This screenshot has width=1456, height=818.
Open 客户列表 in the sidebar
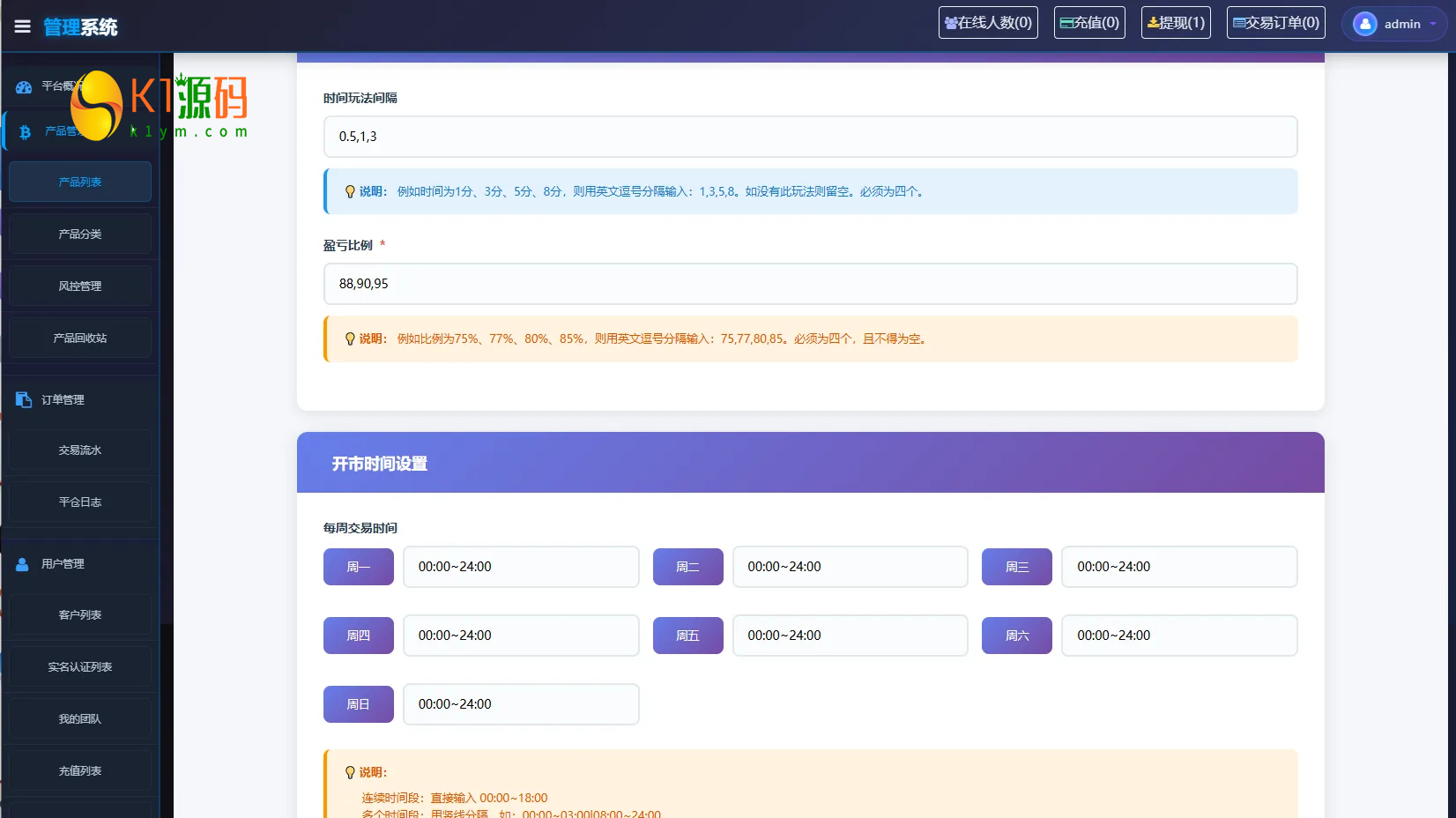[x=80, y=614]
